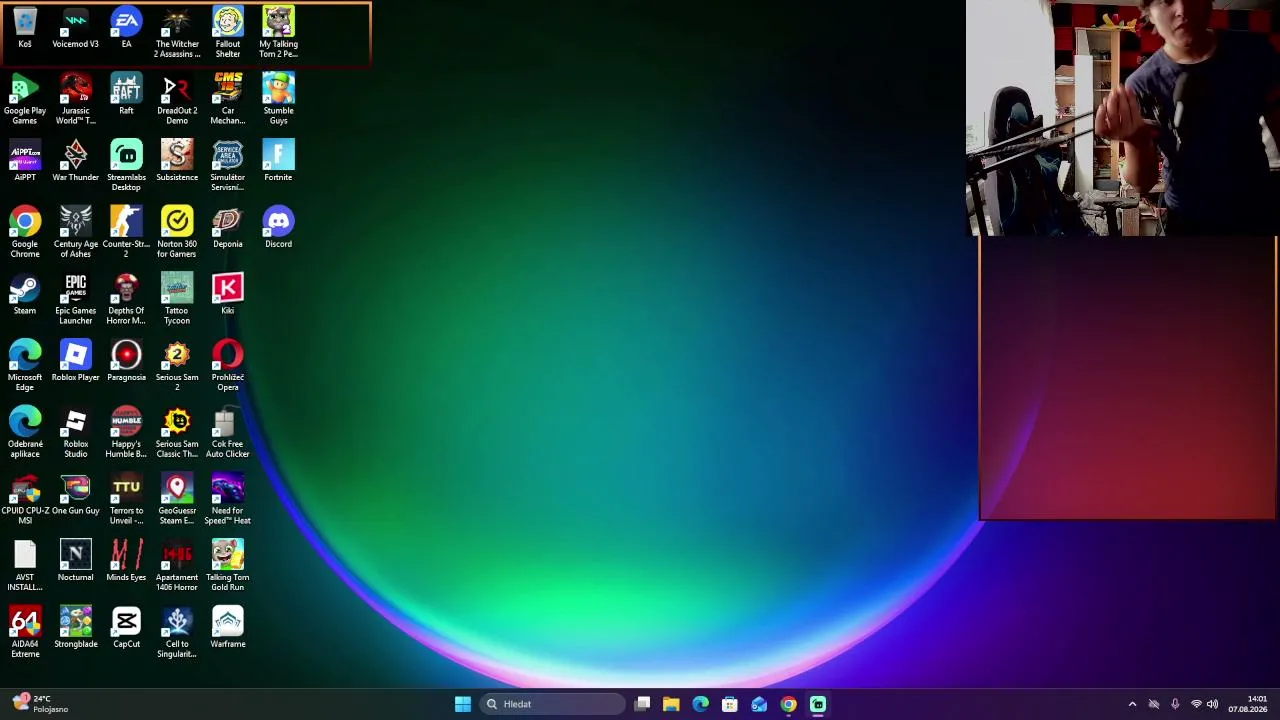Select the Streamlabs Desktop icon on the desktop

point(126,166)
